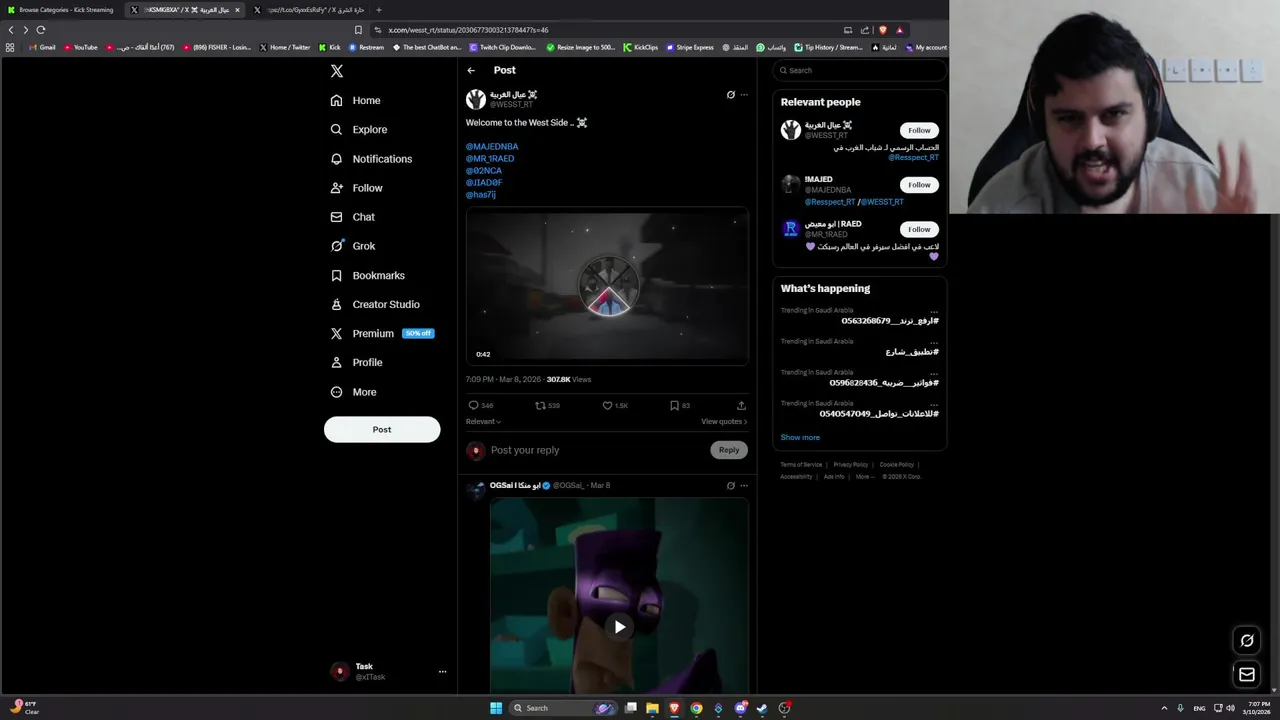Screen dimensions: 1280x720
Task: Open account menu dots next to Task
Action: click(442, 672)
